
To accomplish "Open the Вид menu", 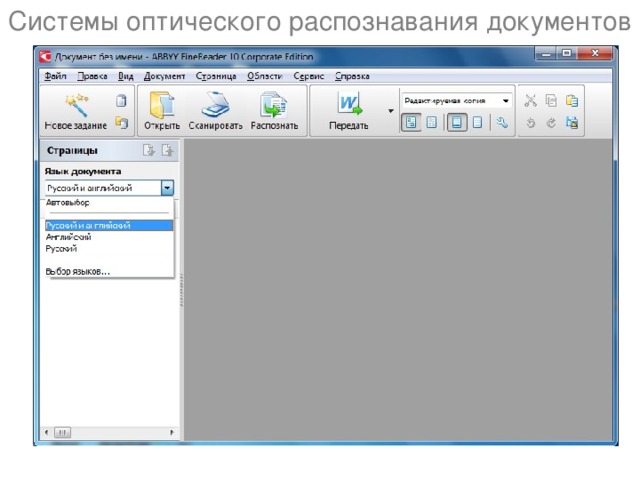I will coord(126,76).
